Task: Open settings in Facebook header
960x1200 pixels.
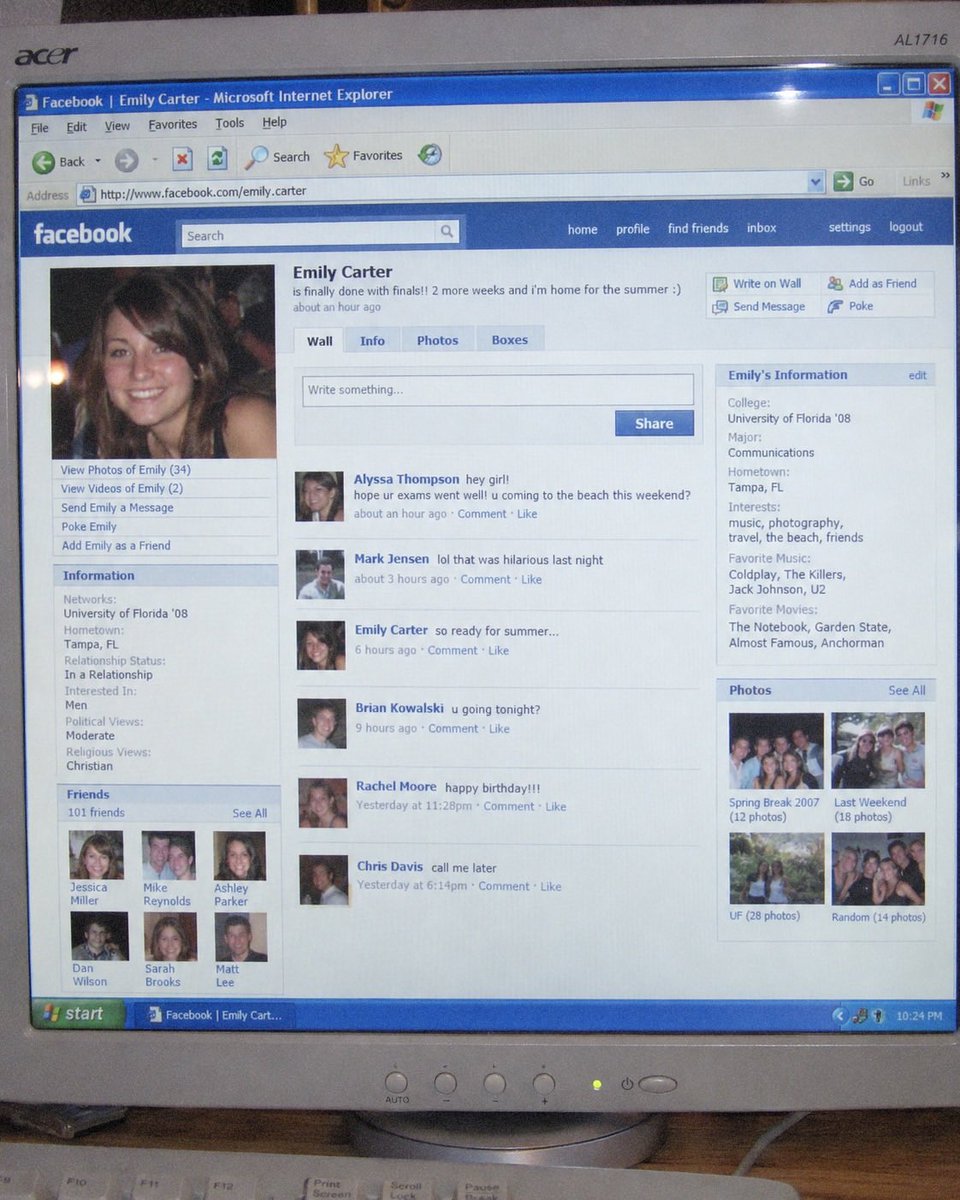Action: click(850, 227)
